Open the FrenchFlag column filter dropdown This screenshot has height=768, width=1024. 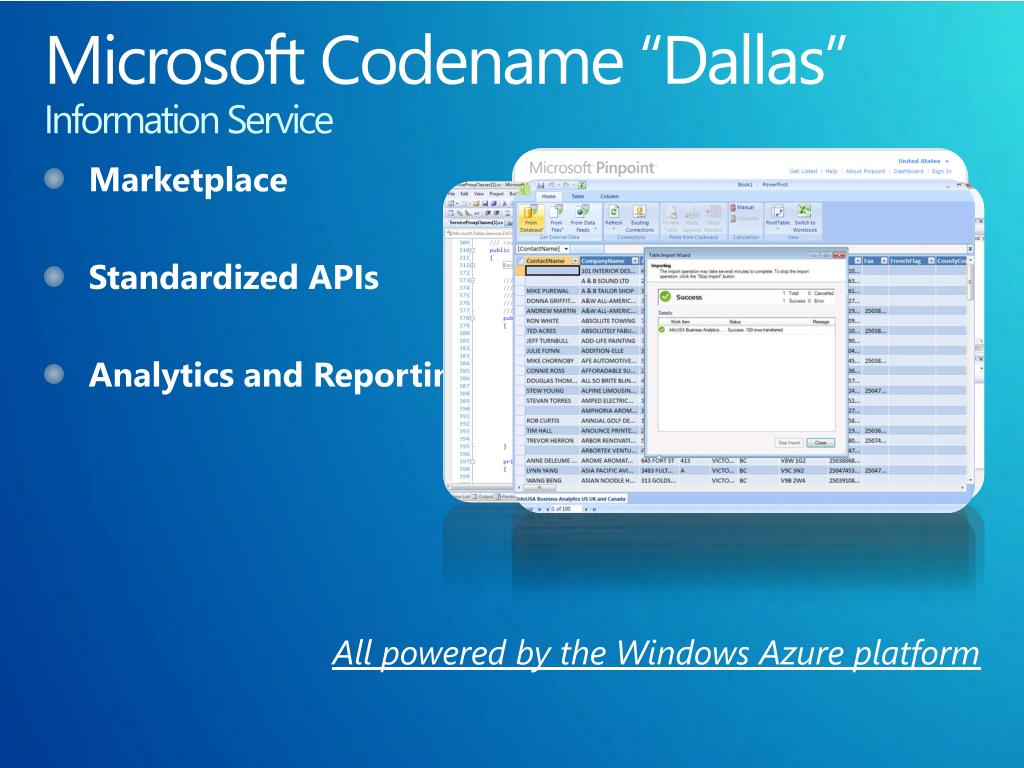(931, 261)
